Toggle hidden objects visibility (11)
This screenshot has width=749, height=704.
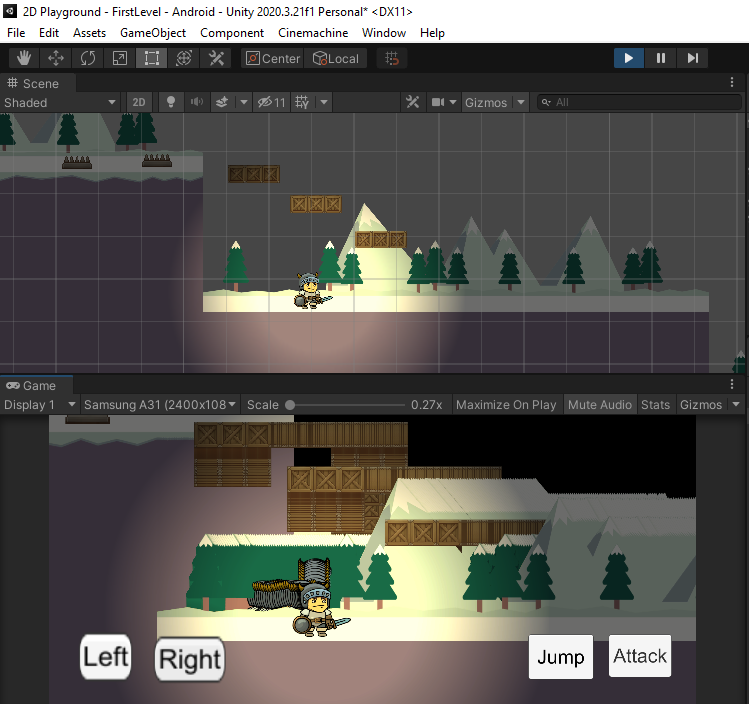(x=271, y=102)
